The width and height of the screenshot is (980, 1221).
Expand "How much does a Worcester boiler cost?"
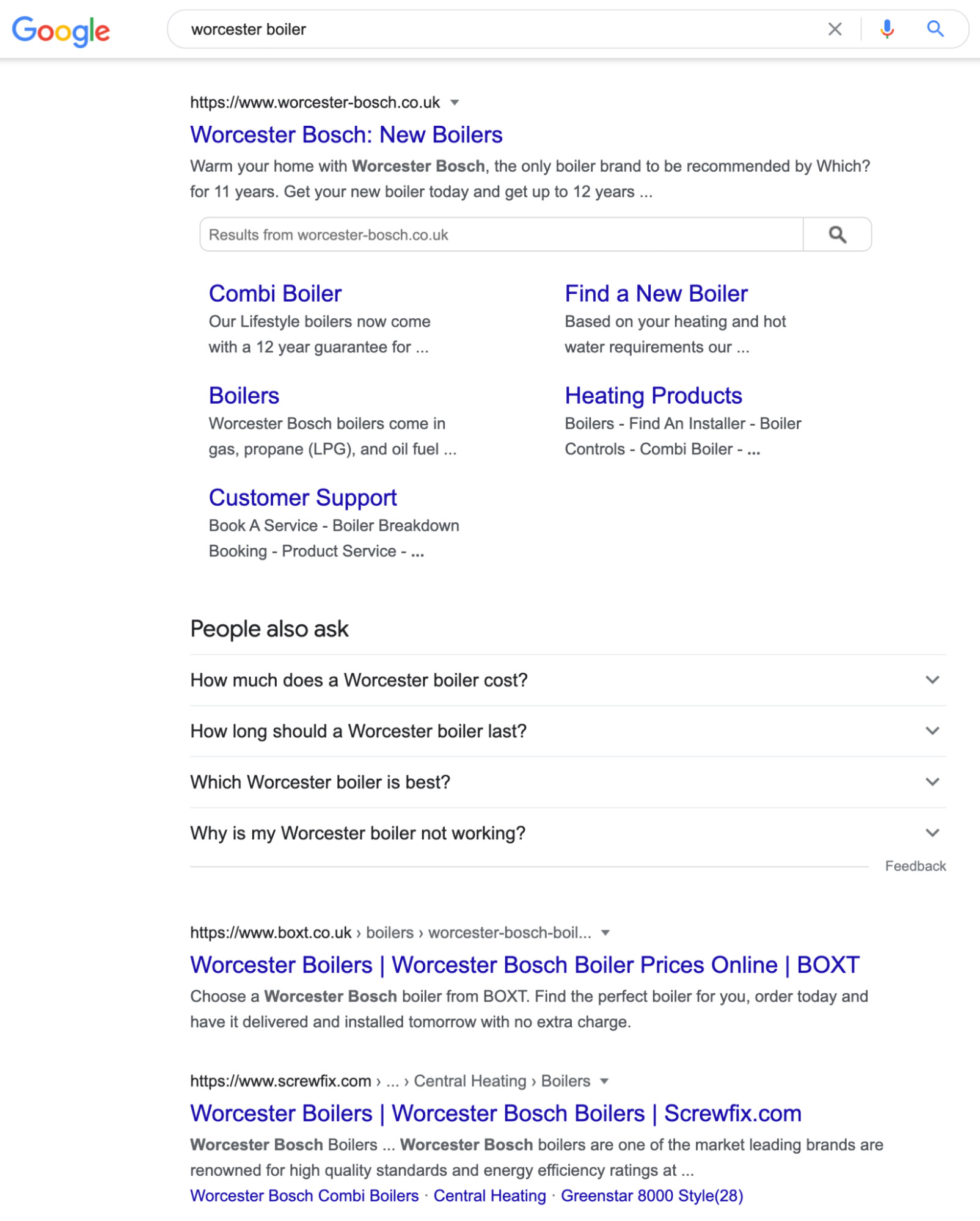tap(932, 680)
